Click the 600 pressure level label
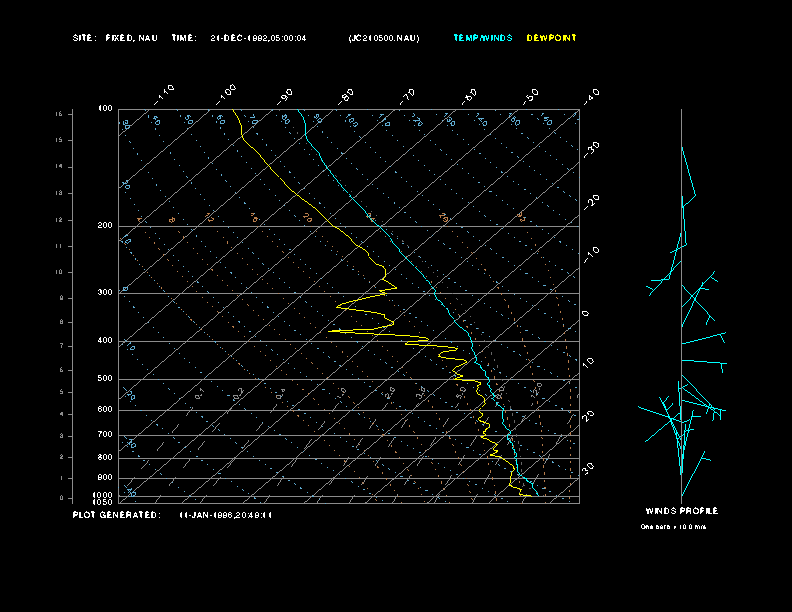 click(x=105, y=410)
